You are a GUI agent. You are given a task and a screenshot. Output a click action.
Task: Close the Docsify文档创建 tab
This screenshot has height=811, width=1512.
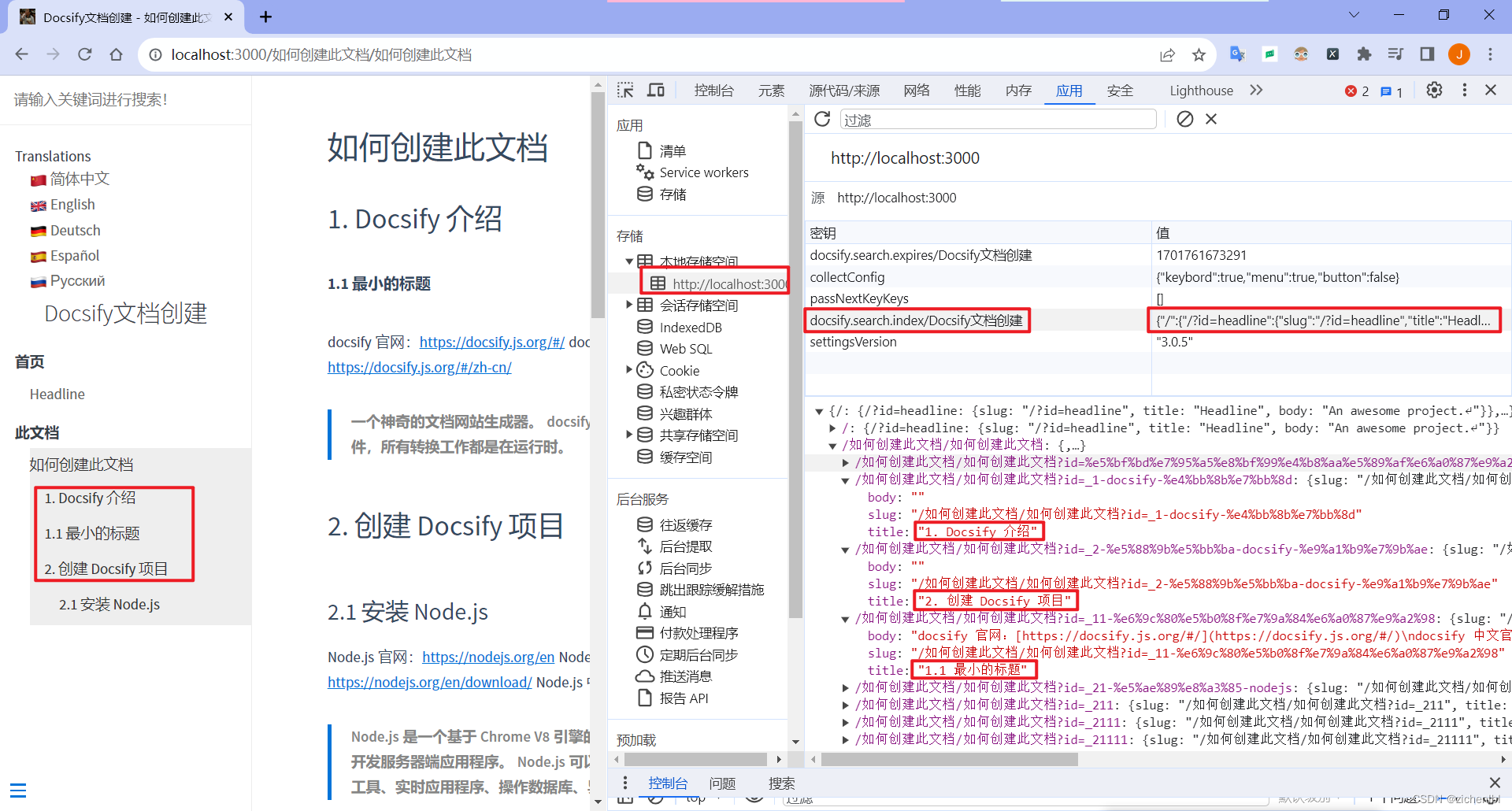(228, 17)
